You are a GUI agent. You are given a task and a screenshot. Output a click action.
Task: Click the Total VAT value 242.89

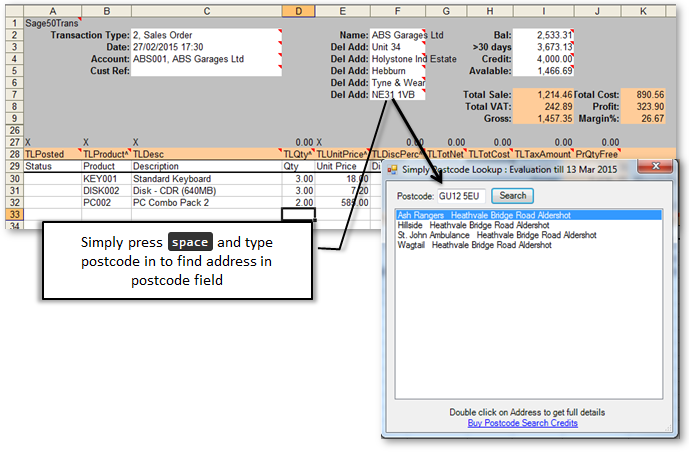(544, 106)
